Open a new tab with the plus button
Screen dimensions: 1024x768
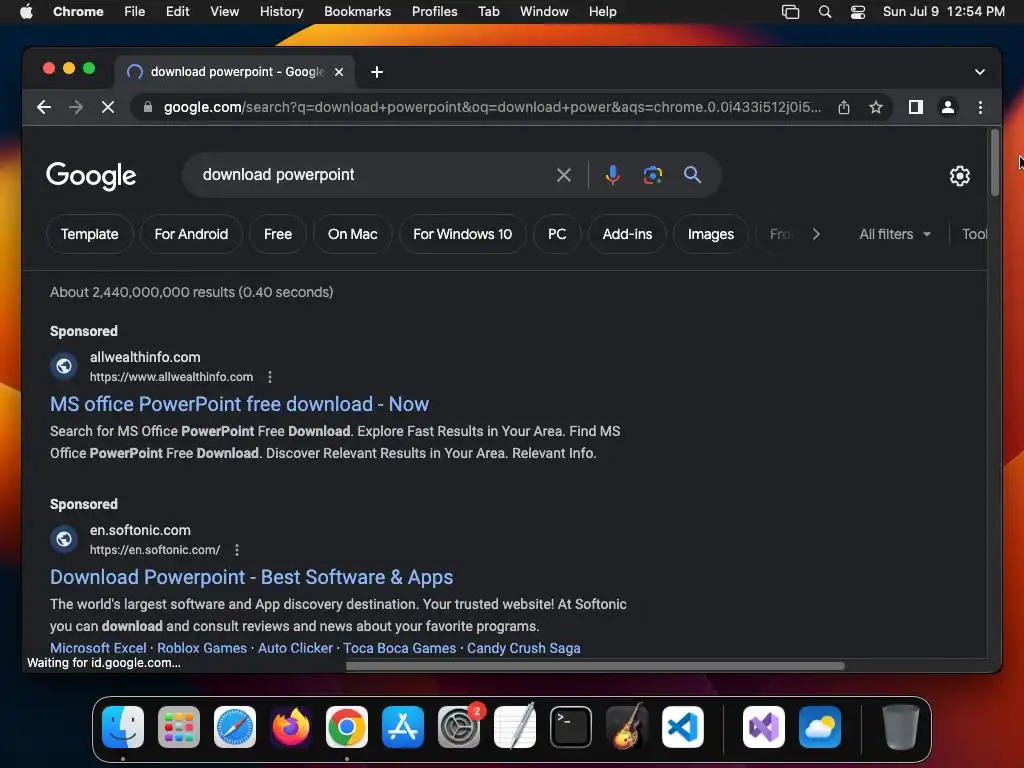[x=377, y=72]
